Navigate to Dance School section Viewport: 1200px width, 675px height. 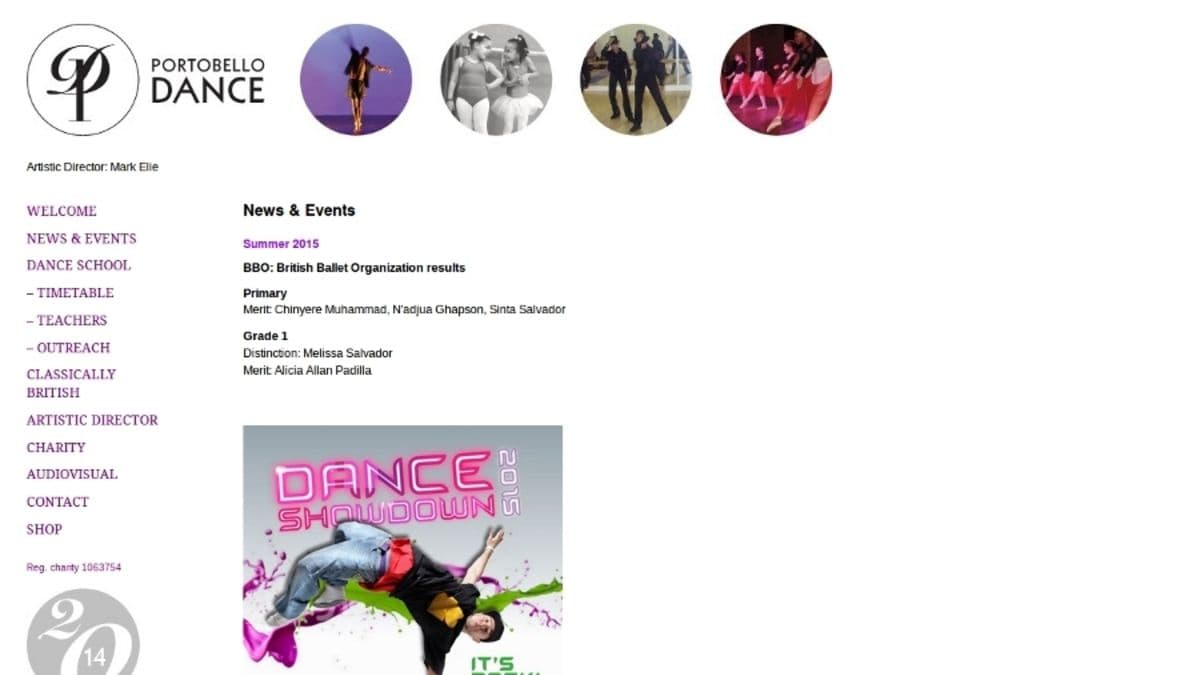click(x=79, y=265)
